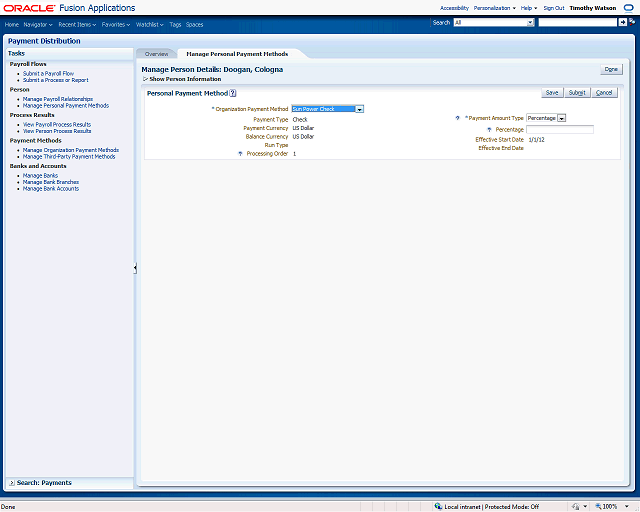Click the Percentage input field
This screenshot has height=512, width=640.
(559, 129)
